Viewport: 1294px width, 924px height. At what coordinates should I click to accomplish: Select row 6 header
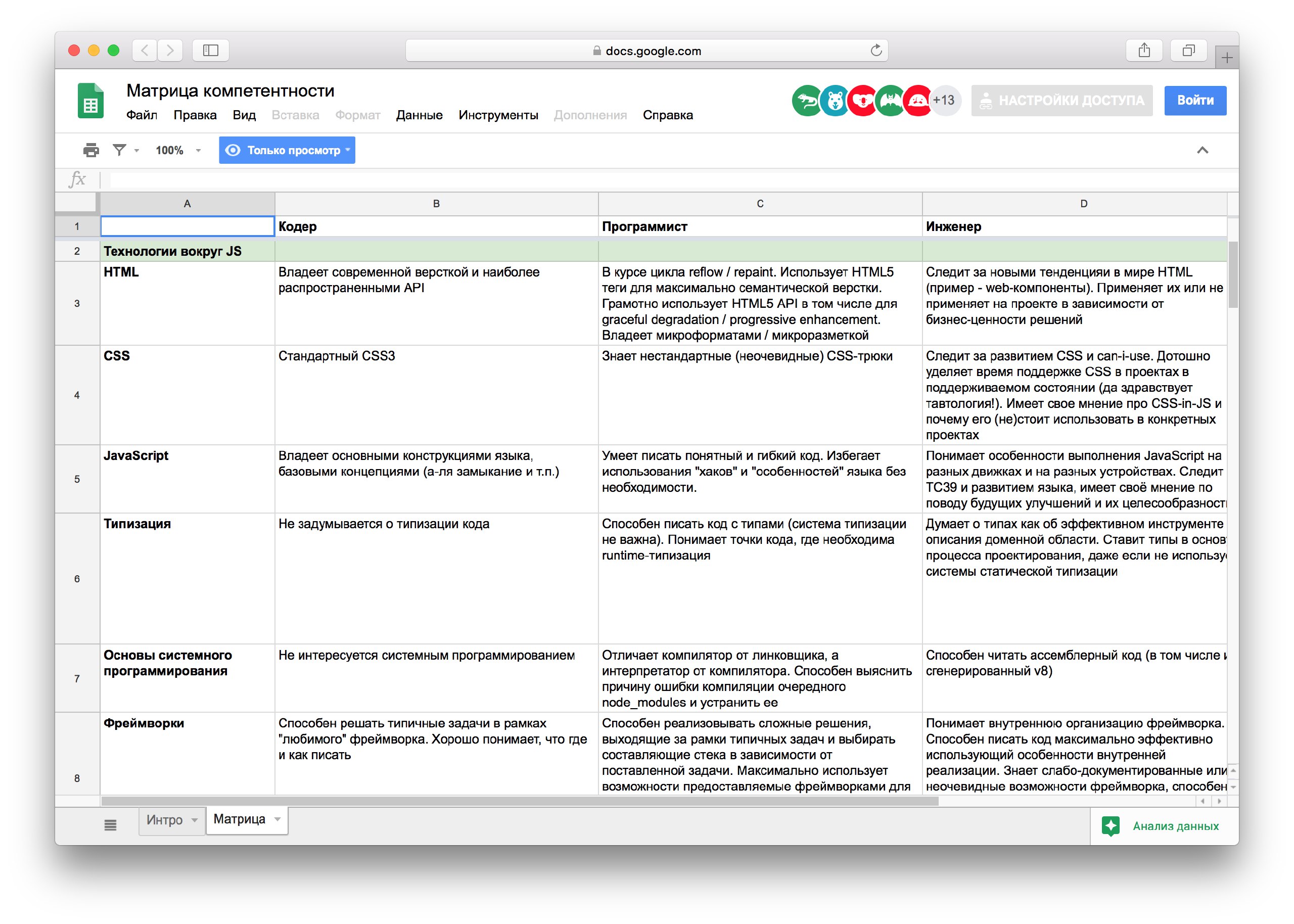coord(77,579)
